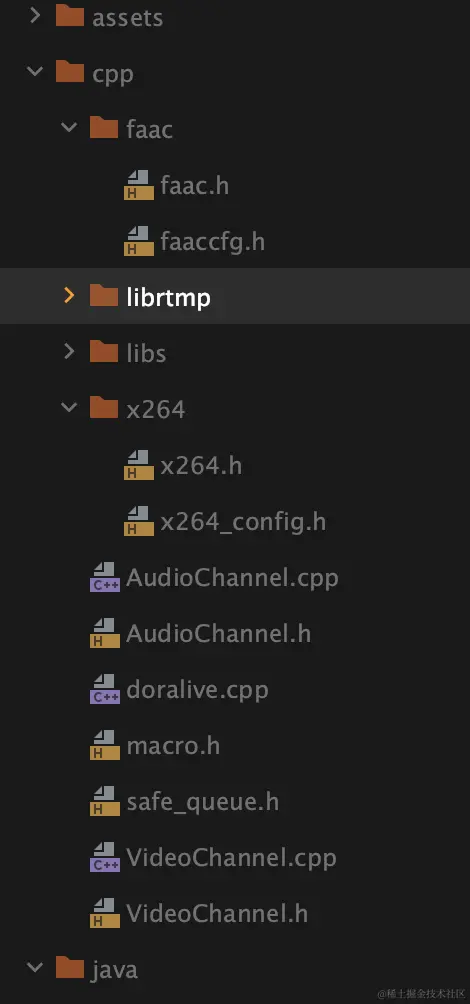Click the x264_config.h header icon
This screenshot has height=1004, width=470.
point(138,521)
